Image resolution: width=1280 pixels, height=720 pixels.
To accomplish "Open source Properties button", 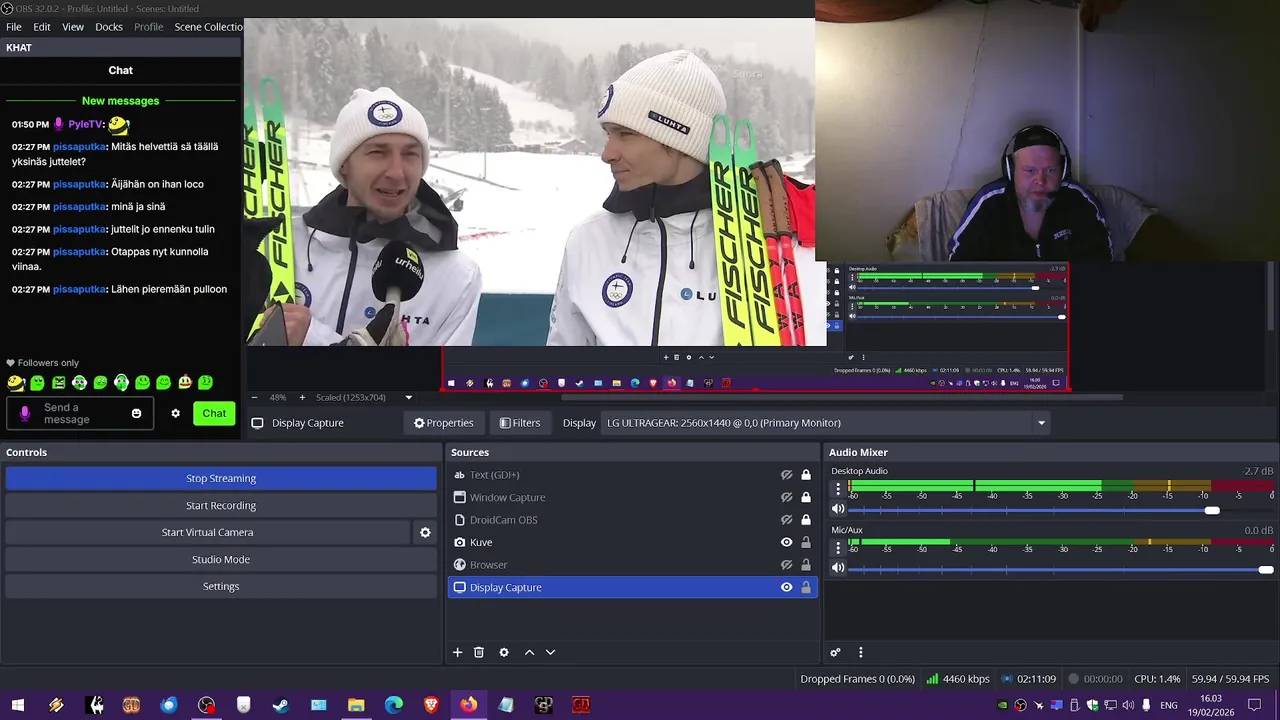I will click(x=444, y=423).
